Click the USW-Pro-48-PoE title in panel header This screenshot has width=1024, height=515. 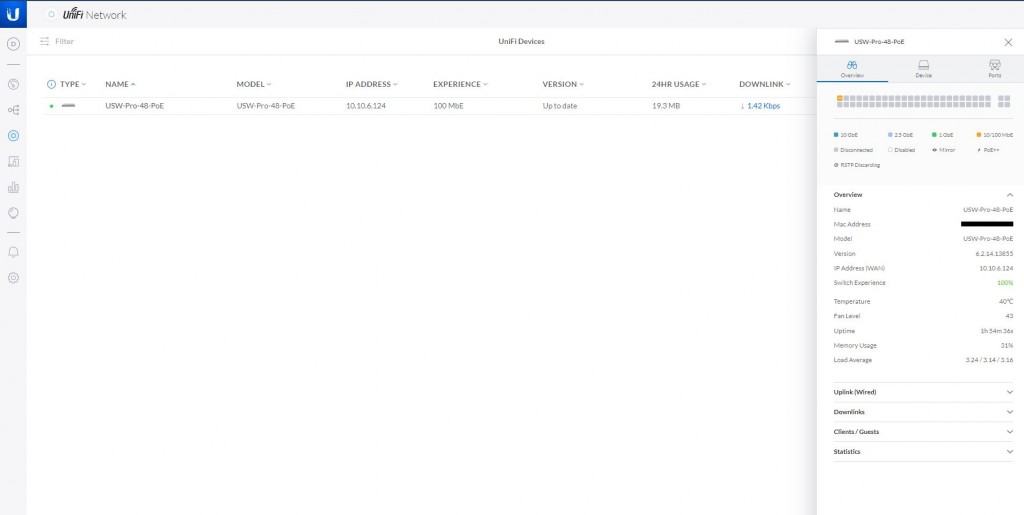click(879, 42)
